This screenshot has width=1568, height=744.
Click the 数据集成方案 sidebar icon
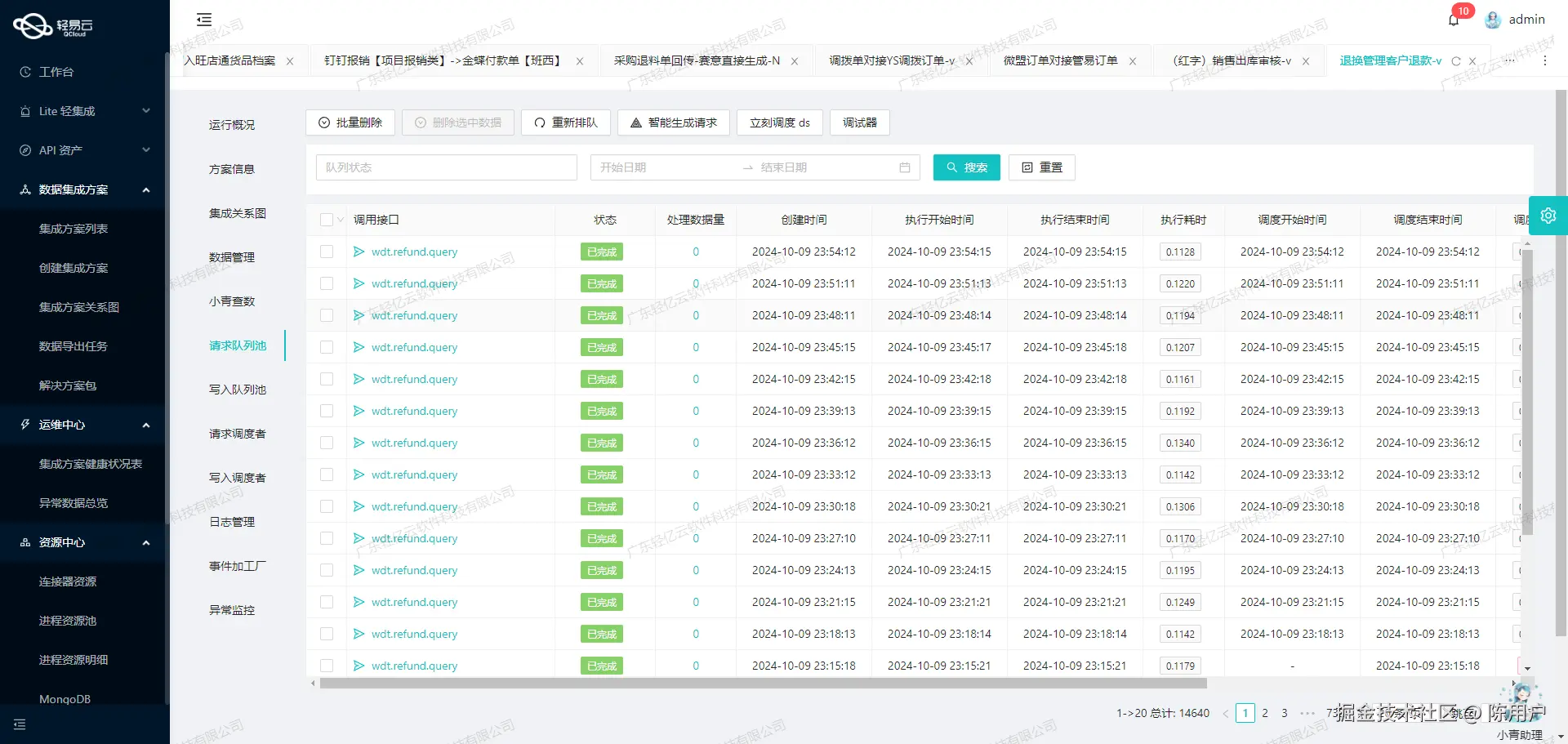[25, 189]
